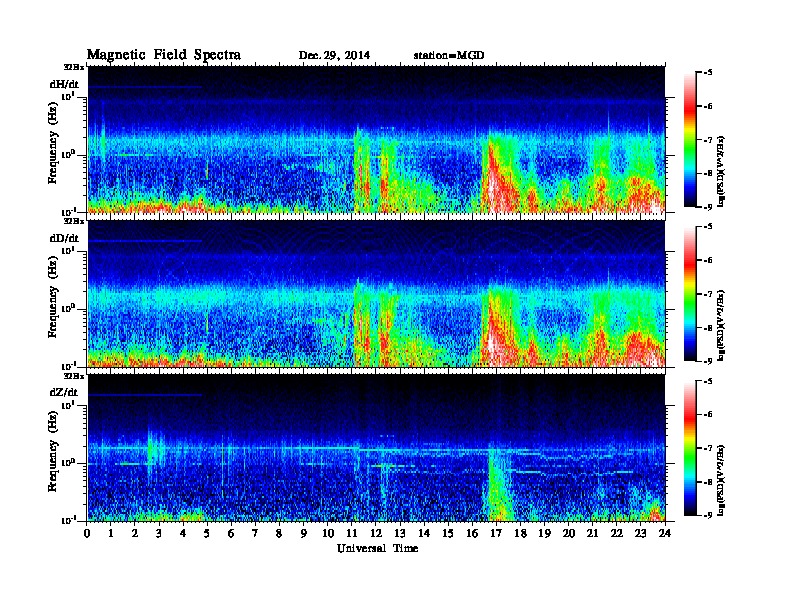Click the "-7" tick on dH/dt color bar
Image resolution: width=792 pixels, height=612 pixels.
pyautogui.click(x=708, y=139)
